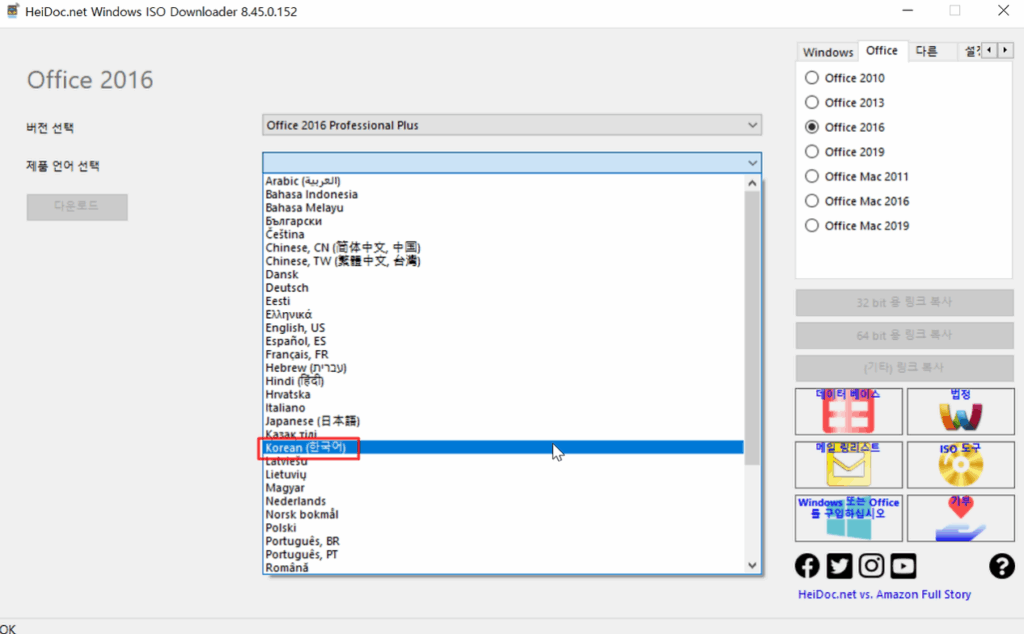The width and height of the screenshot is (1024, 634).
Task: Open the Office 2016 Professional Plus edition dropdown
Action: click(512, 125)
